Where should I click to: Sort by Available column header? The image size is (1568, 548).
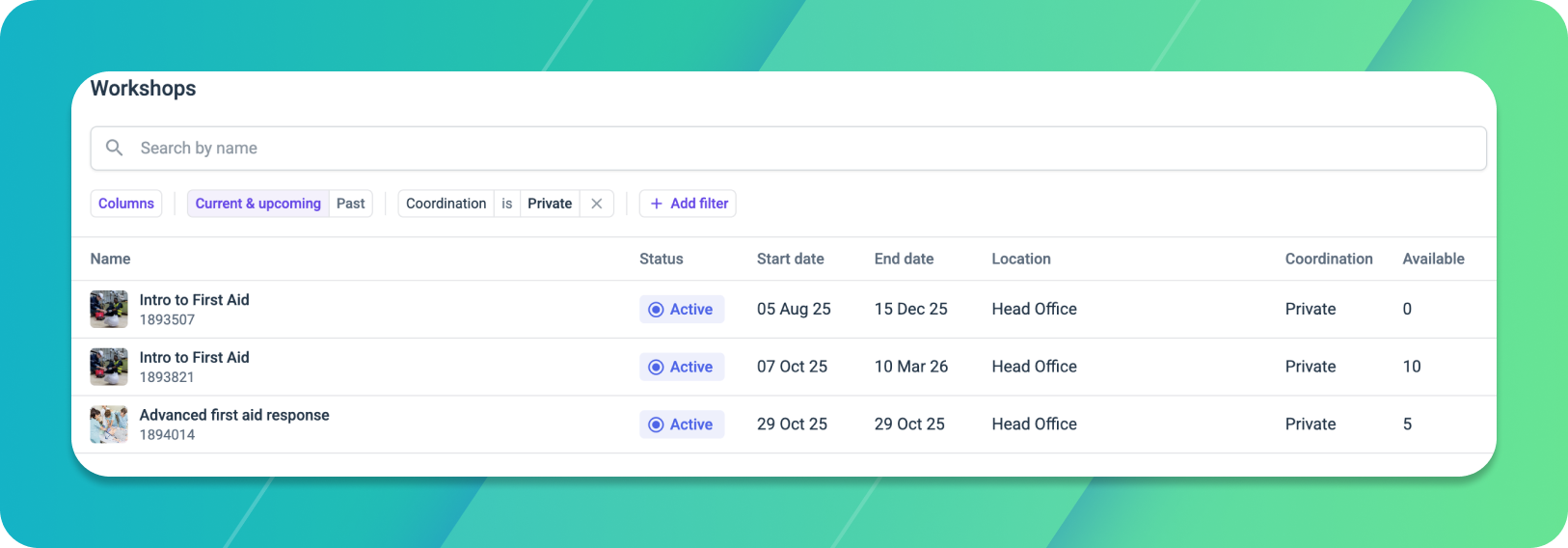[x=1434, y=259]
